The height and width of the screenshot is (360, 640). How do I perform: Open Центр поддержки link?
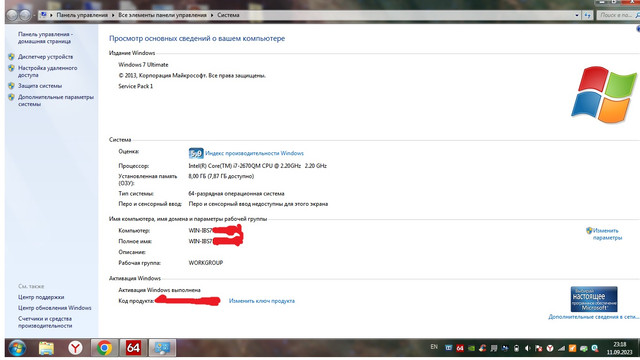(x=41, y=297)
